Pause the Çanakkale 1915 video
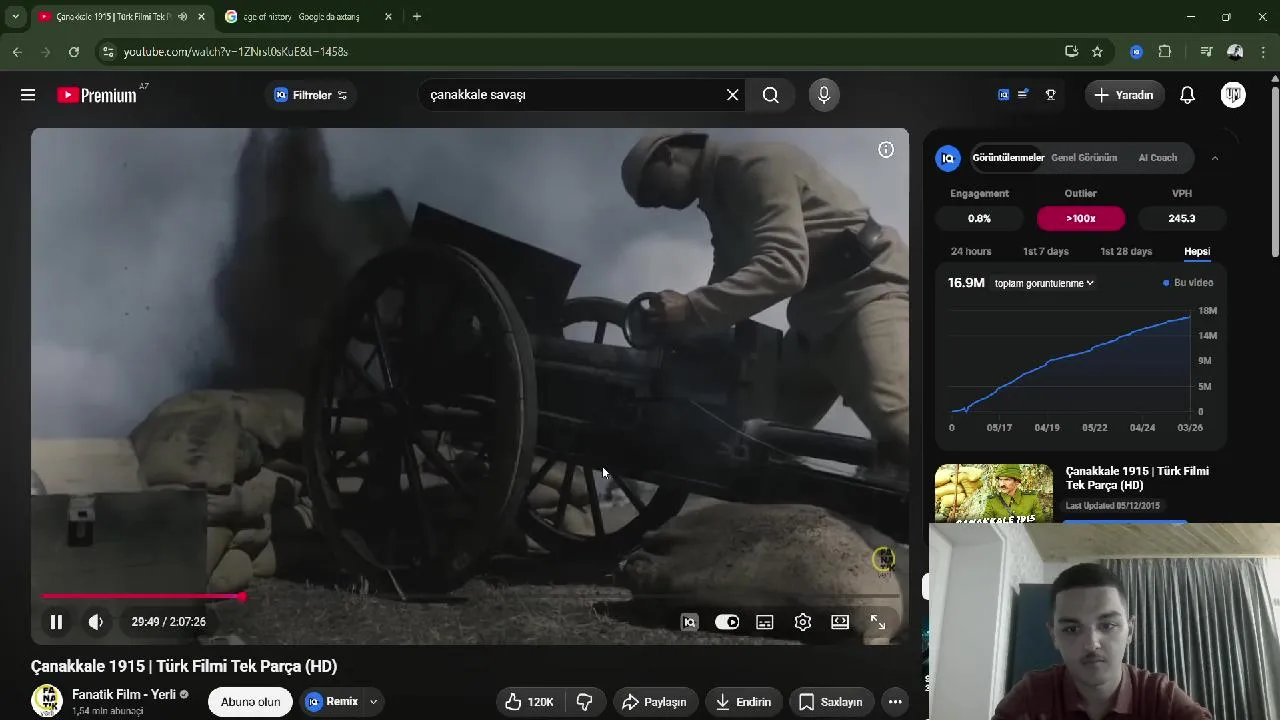This screenshot has width=1280, height=720. [x=56, y=622]
